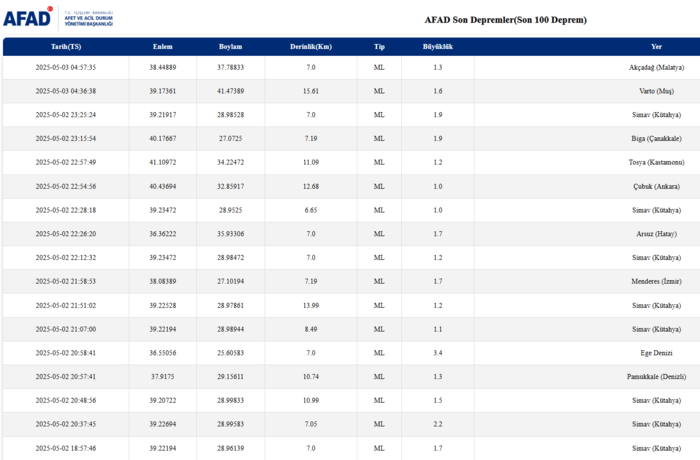Screen dimensions: 700x460
Task: Click longitude value 25.60583
Action: pos(230,353)
